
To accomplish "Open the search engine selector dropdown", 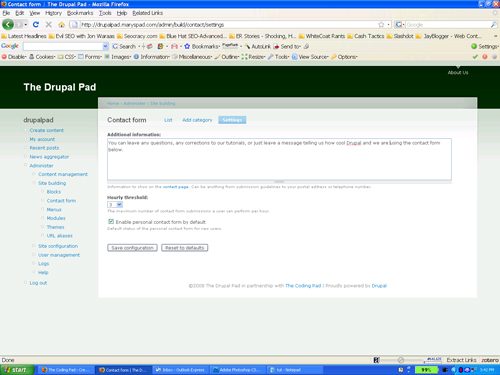I will click(399, 25).
